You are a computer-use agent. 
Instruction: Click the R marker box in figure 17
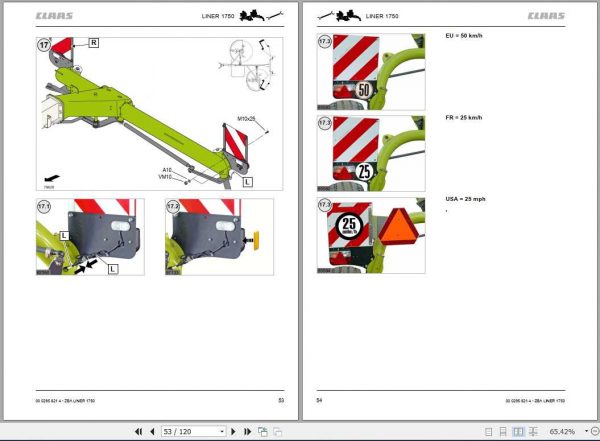tap(94, 43)
